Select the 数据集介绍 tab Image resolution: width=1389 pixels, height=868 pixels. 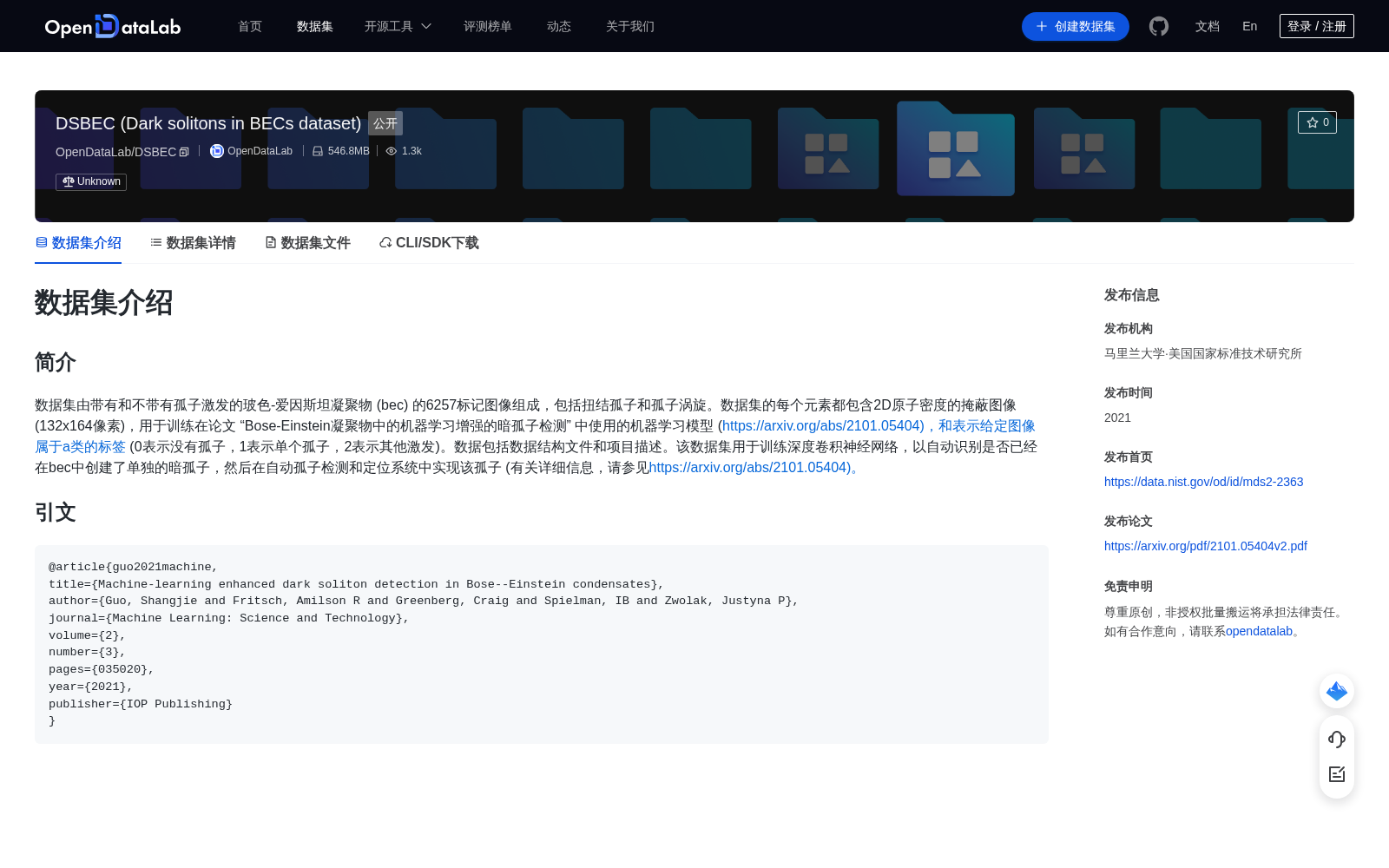tap(78, 243)
